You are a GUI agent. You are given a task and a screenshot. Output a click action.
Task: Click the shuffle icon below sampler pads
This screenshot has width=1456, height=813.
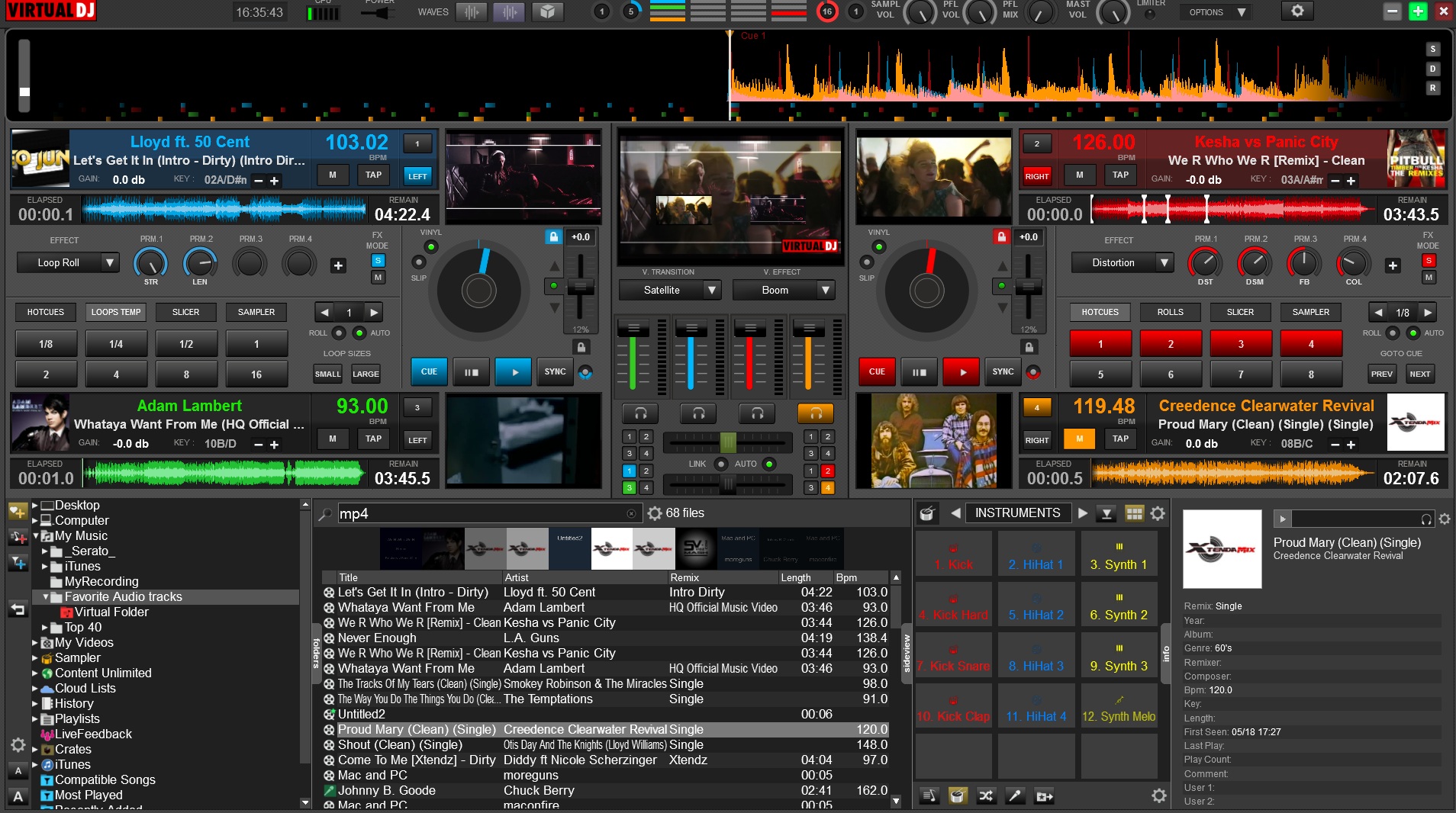point(986,796)
